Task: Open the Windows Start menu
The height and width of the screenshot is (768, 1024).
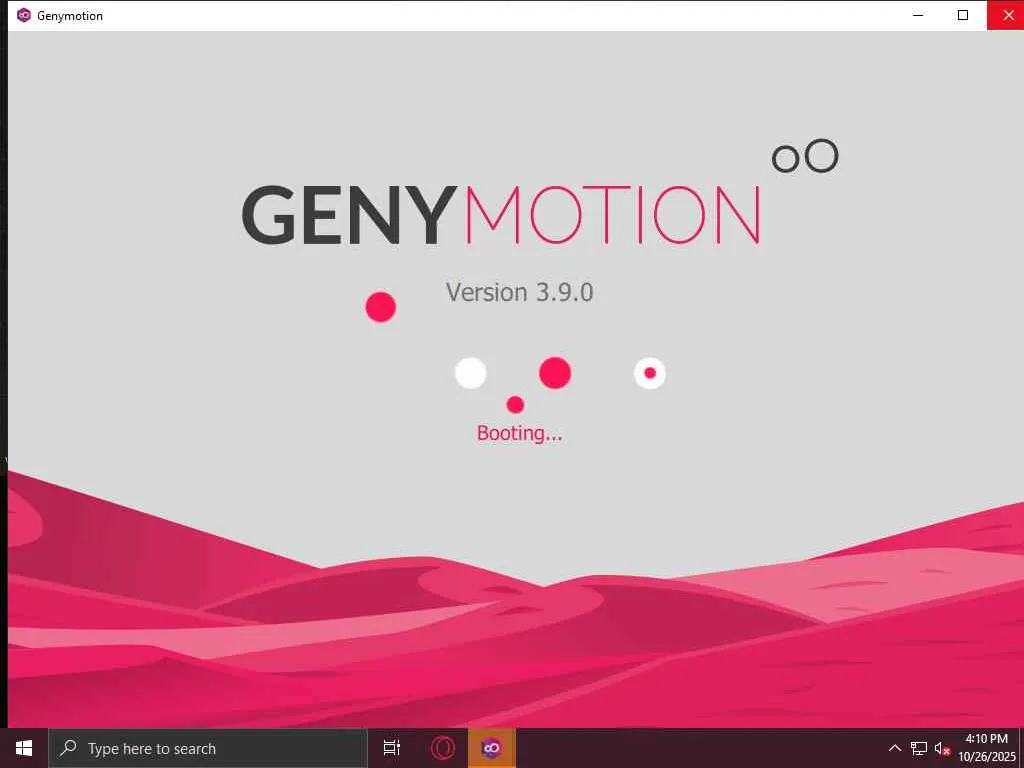Action: pos(24,748)
